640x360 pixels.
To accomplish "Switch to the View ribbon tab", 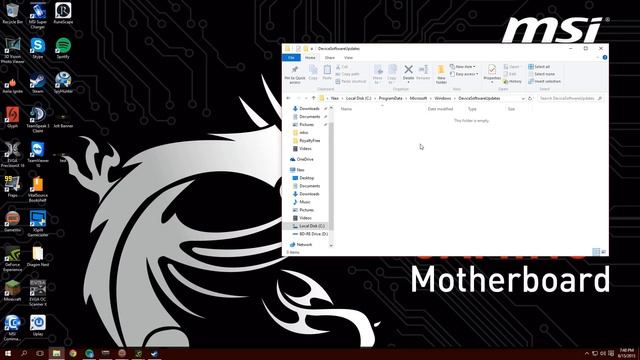I will (x=348, y=58).
